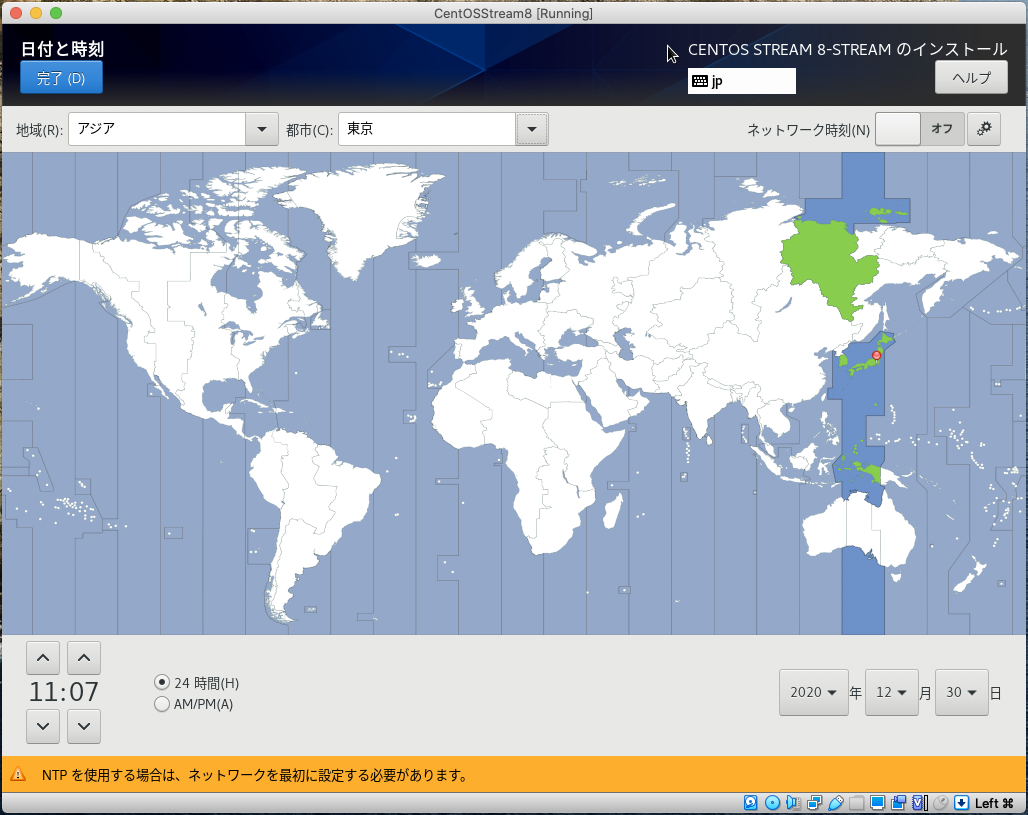The width and height of the screenshot is (1028, 815).
Task: Click the audio status icon
Action: (792, 803)
